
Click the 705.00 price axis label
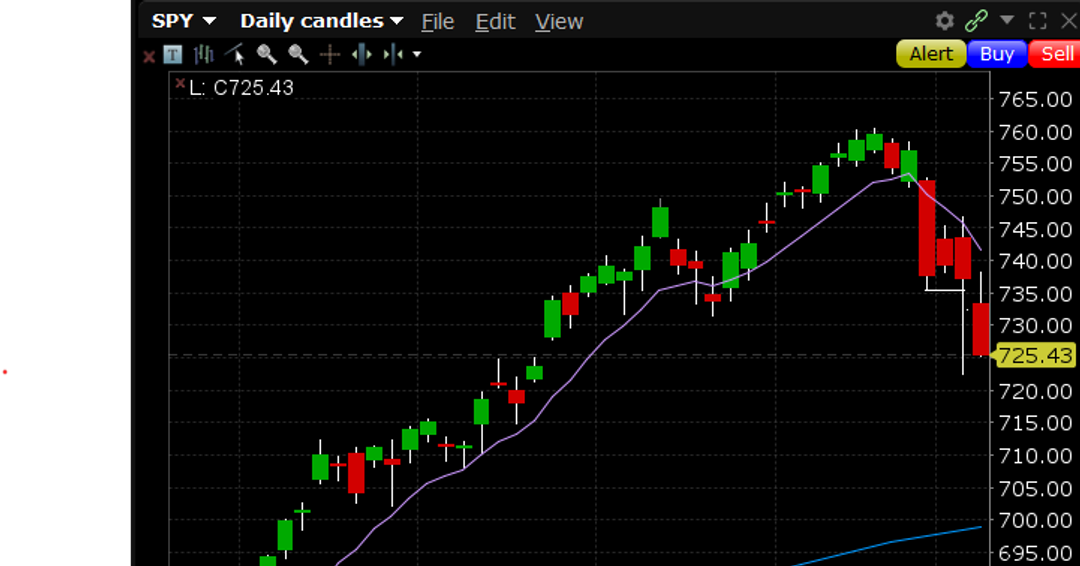(x=1035, y=488)
